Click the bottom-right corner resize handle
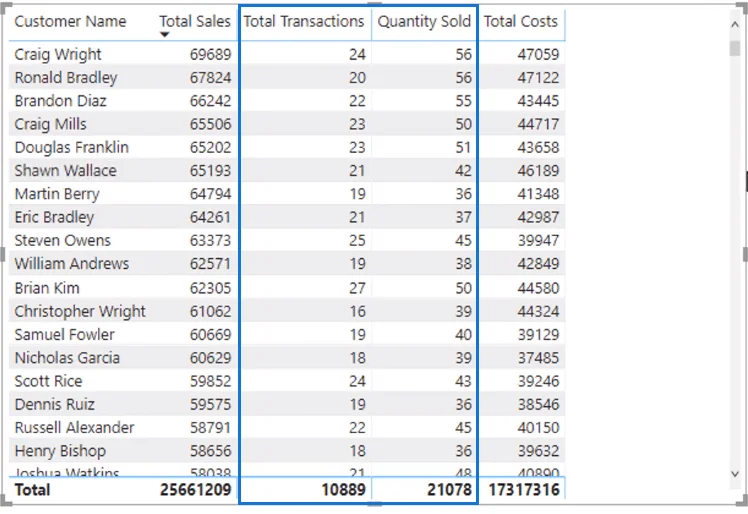The image size is (748, 514). tap(742, 501)
